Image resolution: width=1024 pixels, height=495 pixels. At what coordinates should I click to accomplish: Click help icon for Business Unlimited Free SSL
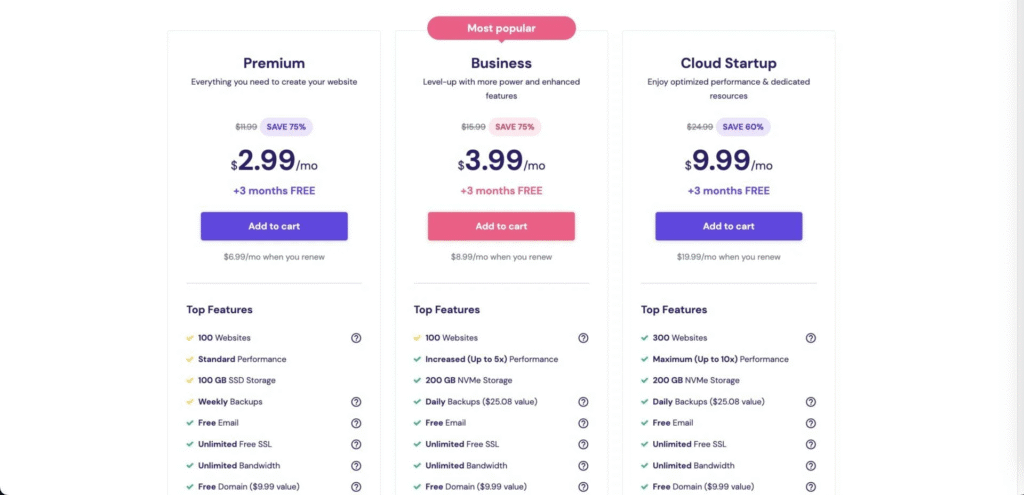583,444
